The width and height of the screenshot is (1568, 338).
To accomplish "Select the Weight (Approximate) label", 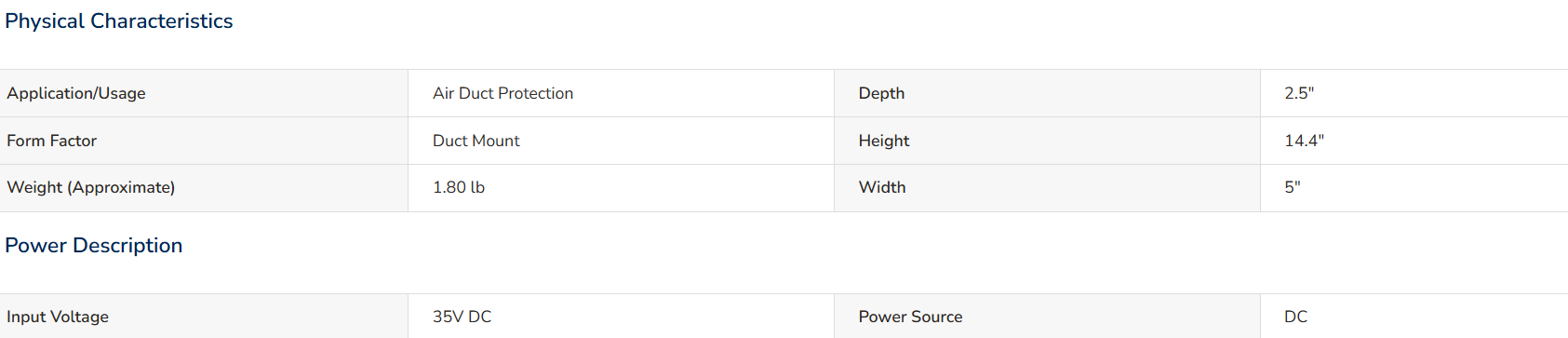I will point(91,187).
